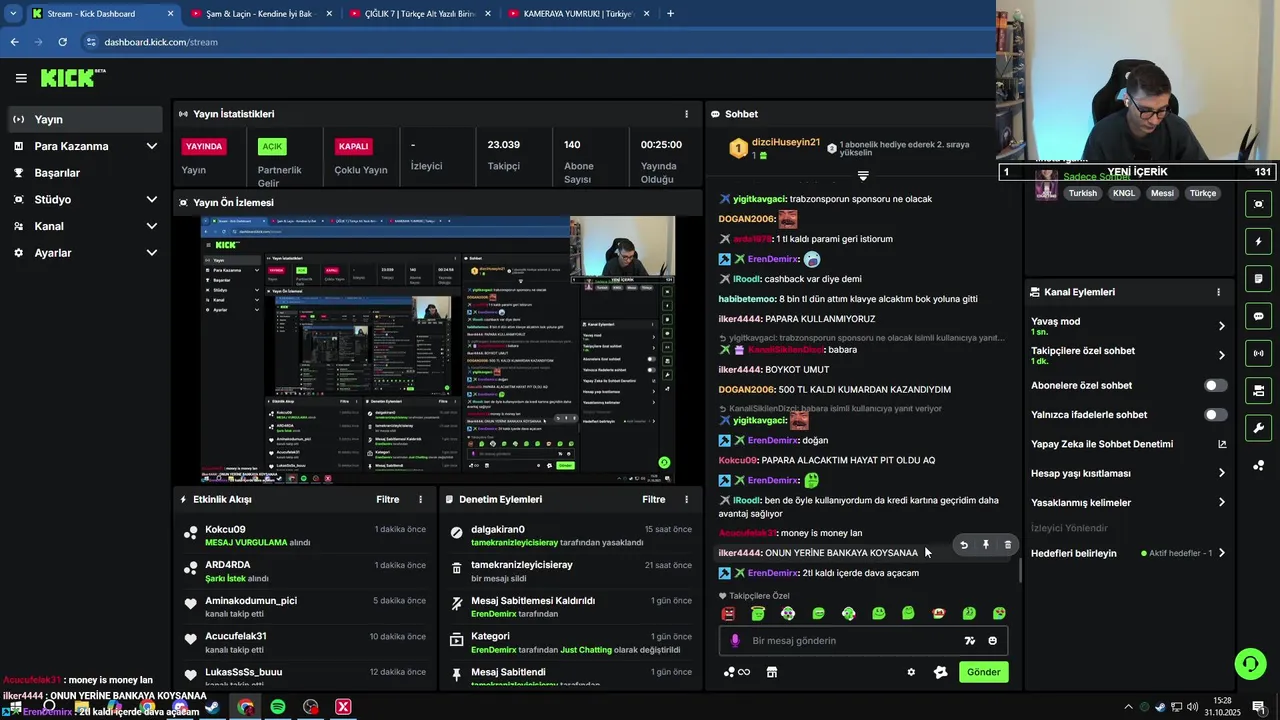Click the microphone icon in message box
Viewport: 1280px width, 720px height.
click(x=735, y=641)
